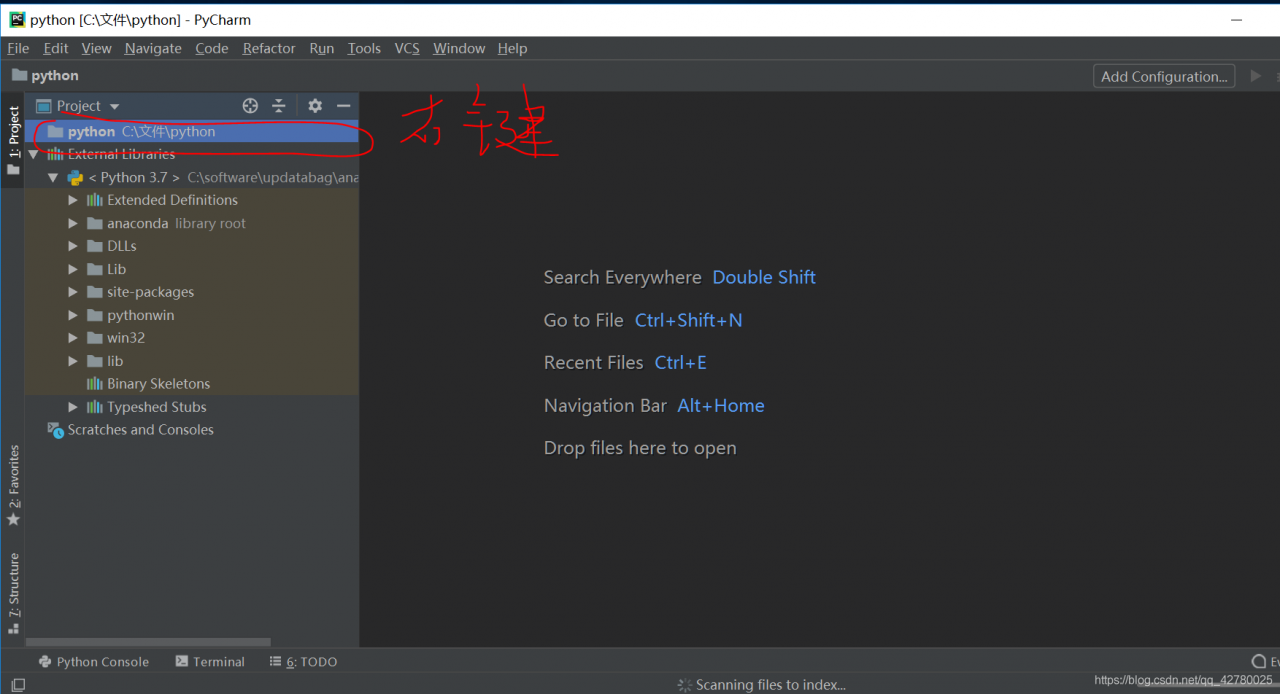The height and width of the screenshot is (694, 1280).
Task: Open the Tools menu
Action: [x=364, y=48]
